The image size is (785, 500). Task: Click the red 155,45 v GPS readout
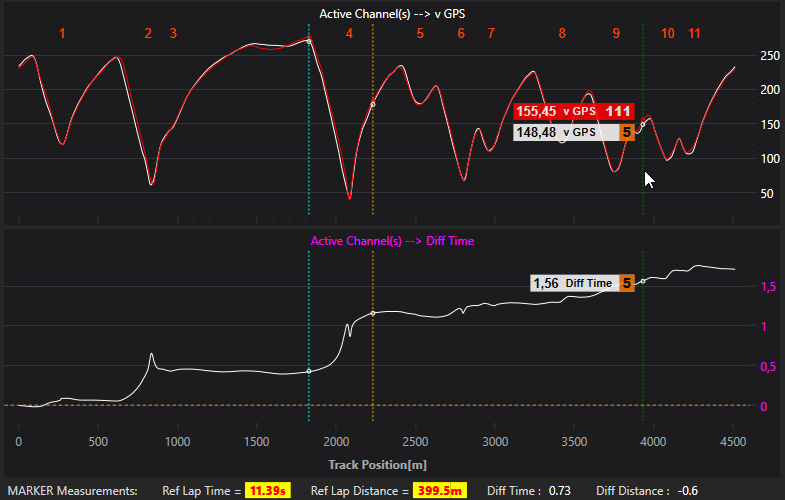point(556,111)
